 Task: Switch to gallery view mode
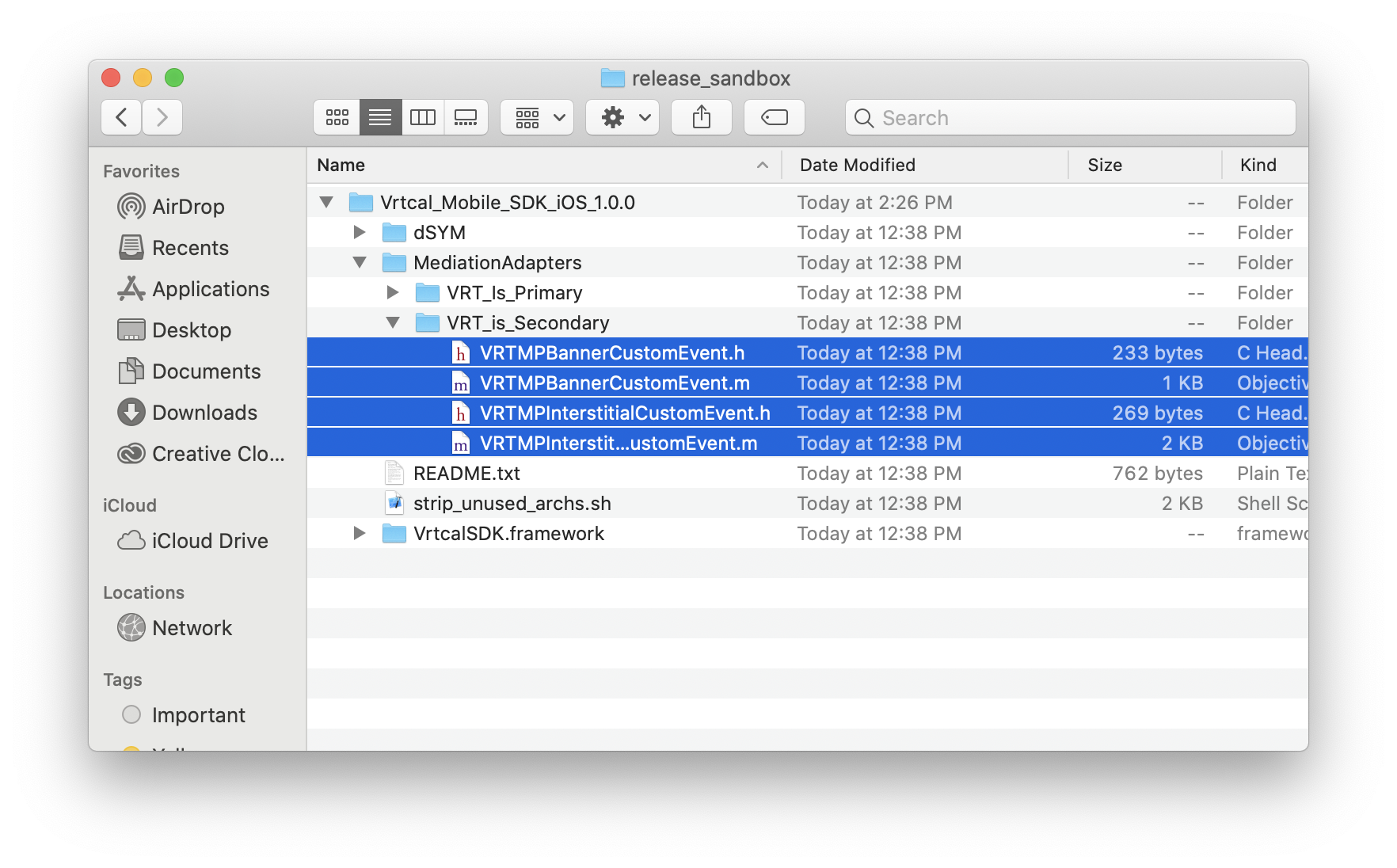tap(466, 118)
